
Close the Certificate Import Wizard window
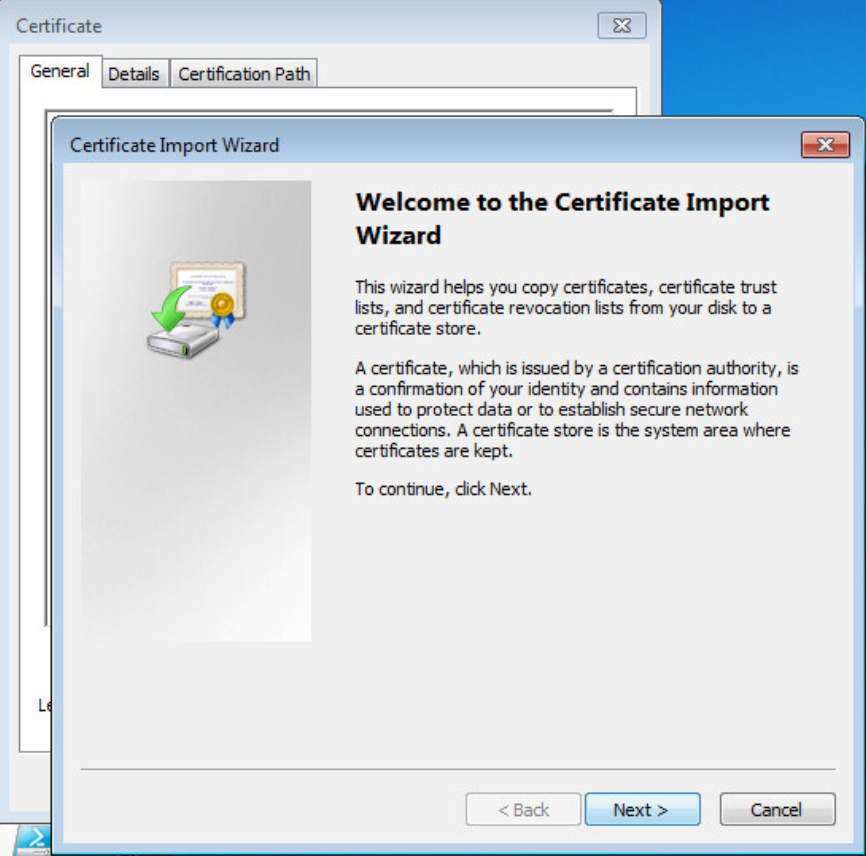pyautogui.click(x=826, y=144)
